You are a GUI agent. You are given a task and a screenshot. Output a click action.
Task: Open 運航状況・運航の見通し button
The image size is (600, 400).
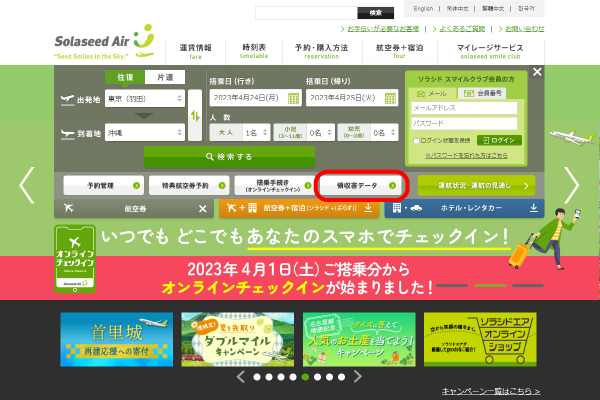476,186
